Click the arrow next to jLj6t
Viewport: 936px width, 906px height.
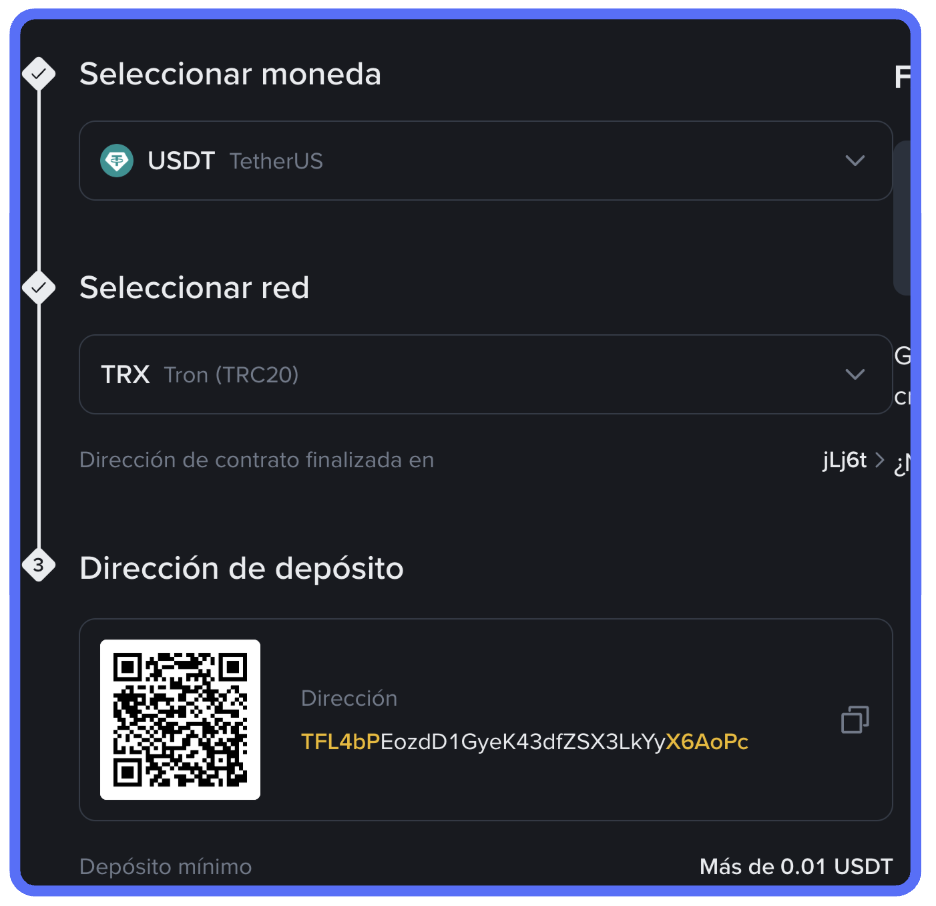pyautogui.click(x=879, y=460)
